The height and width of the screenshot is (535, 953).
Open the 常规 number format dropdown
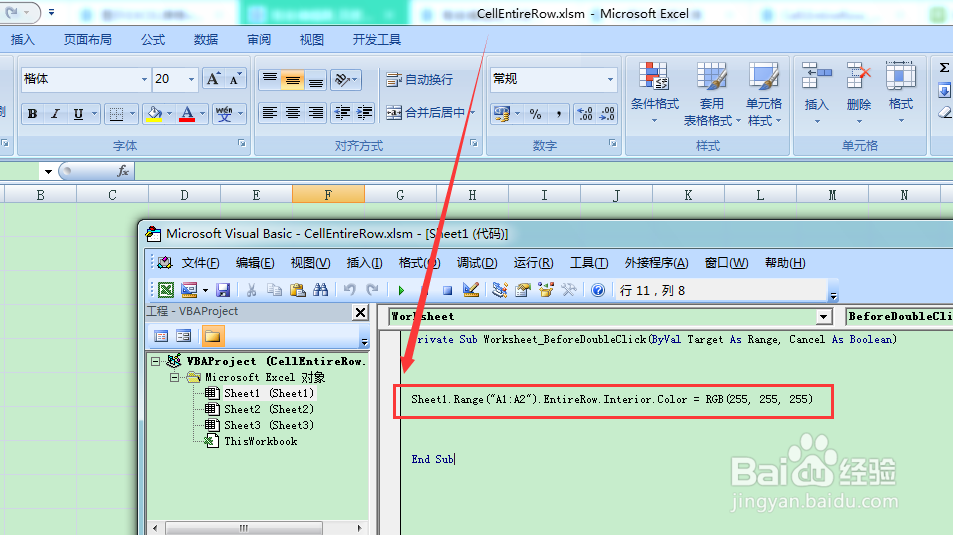(x=610, y=79)
